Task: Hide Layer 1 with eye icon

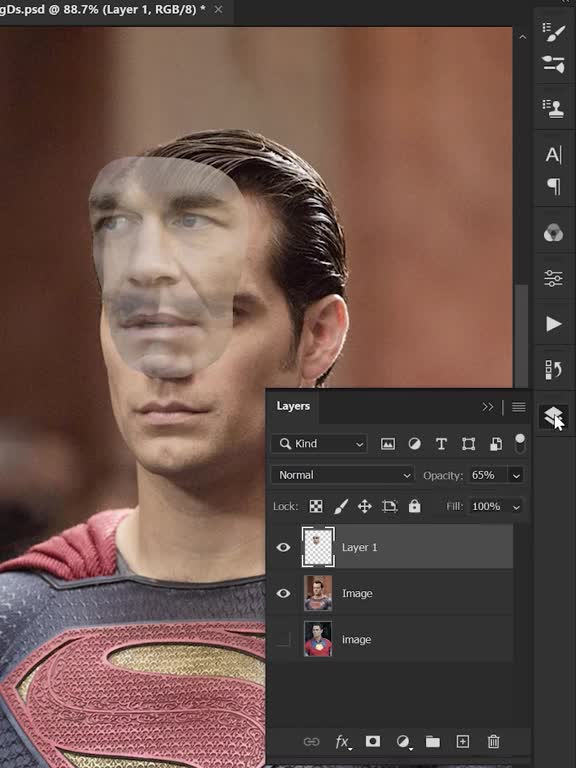Action: (x=283, y=547)
